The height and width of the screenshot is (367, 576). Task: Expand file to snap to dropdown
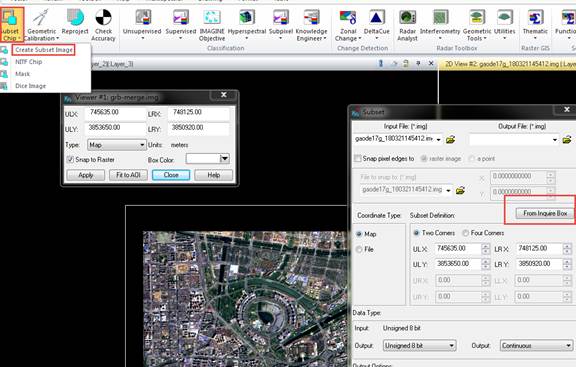448,190
